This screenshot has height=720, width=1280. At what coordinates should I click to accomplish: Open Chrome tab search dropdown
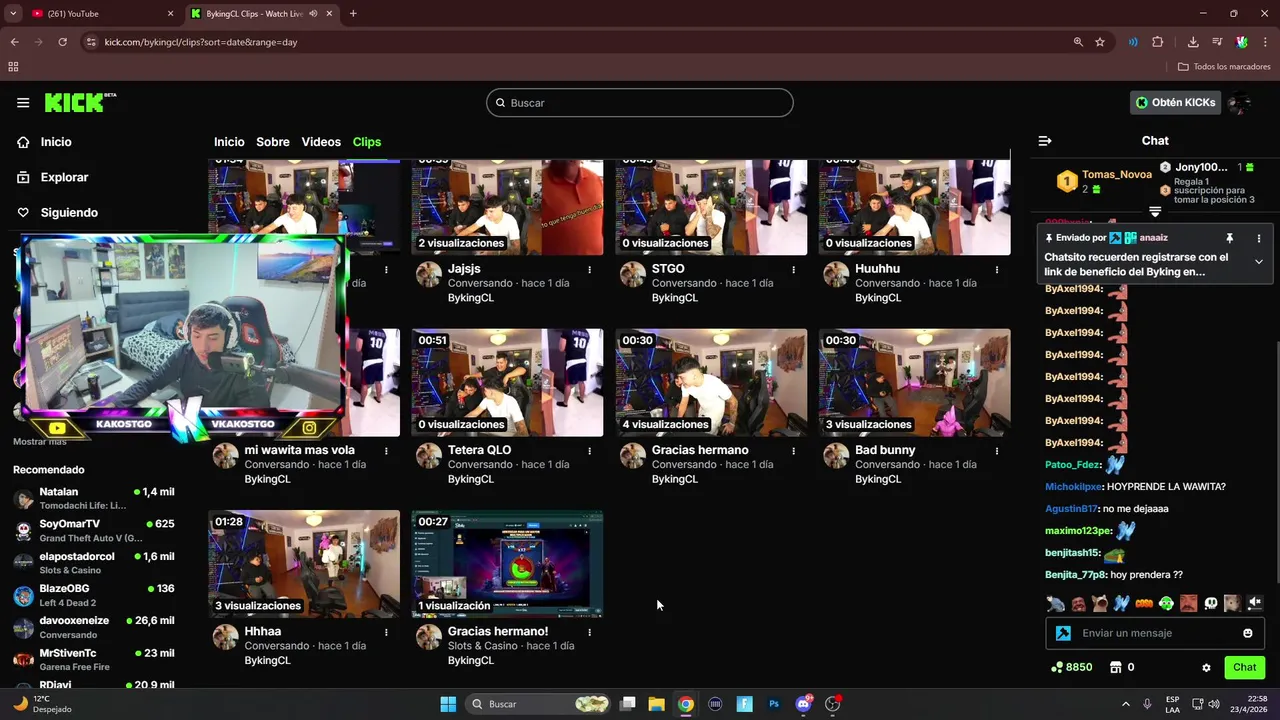click(13, 14)
